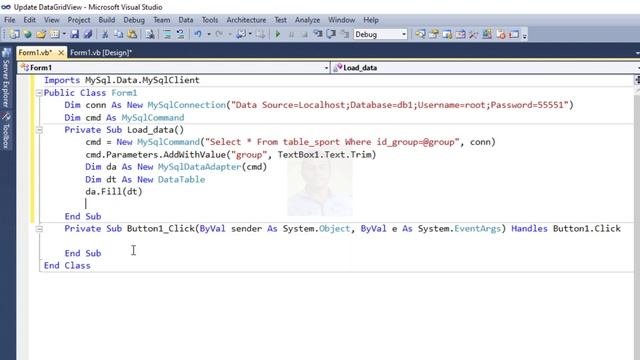Collapse the Public Class Form1 block
Screen dimensions: 640x360
[39, 93]
